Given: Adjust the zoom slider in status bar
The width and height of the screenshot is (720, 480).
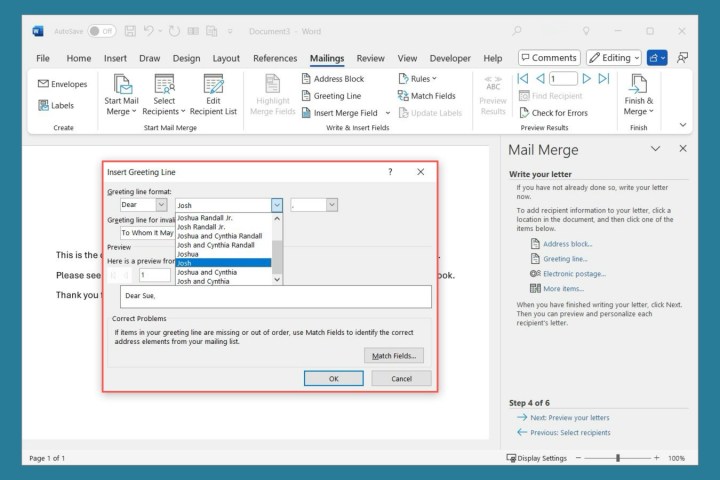Looking at the screenshot, I should click(x=618, y=458).
